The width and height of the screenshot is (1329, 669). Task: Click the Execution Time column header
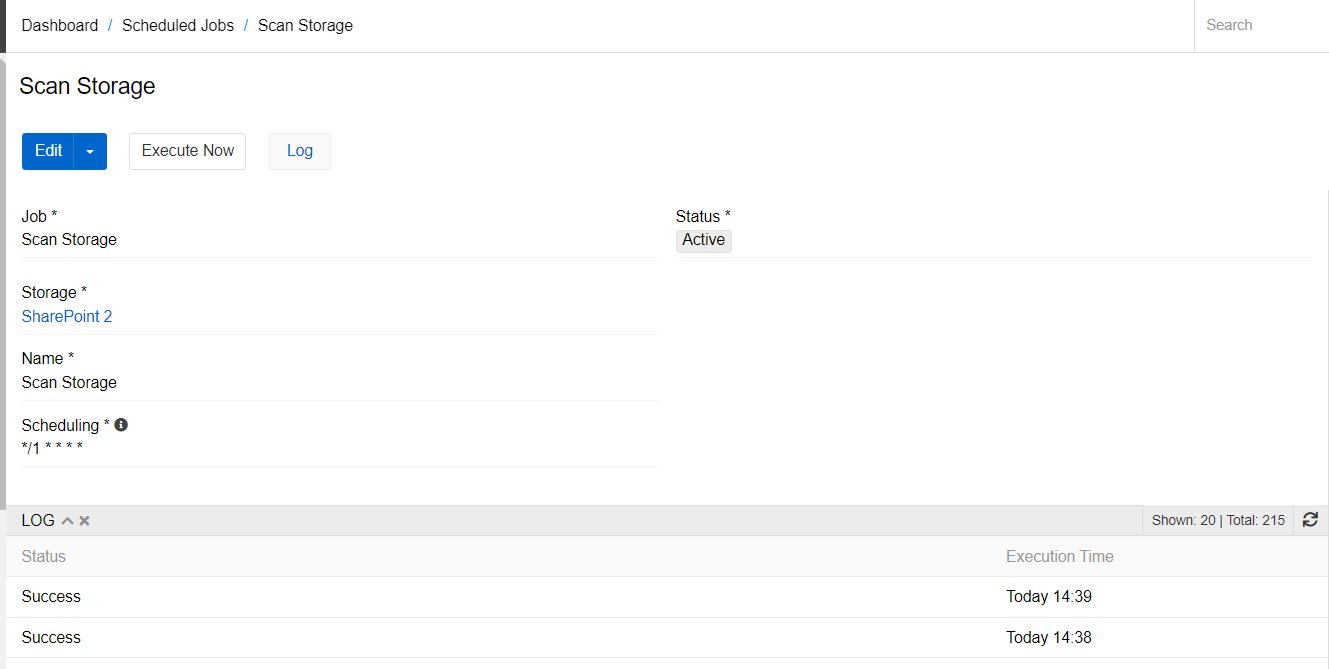click(1059, 556)
